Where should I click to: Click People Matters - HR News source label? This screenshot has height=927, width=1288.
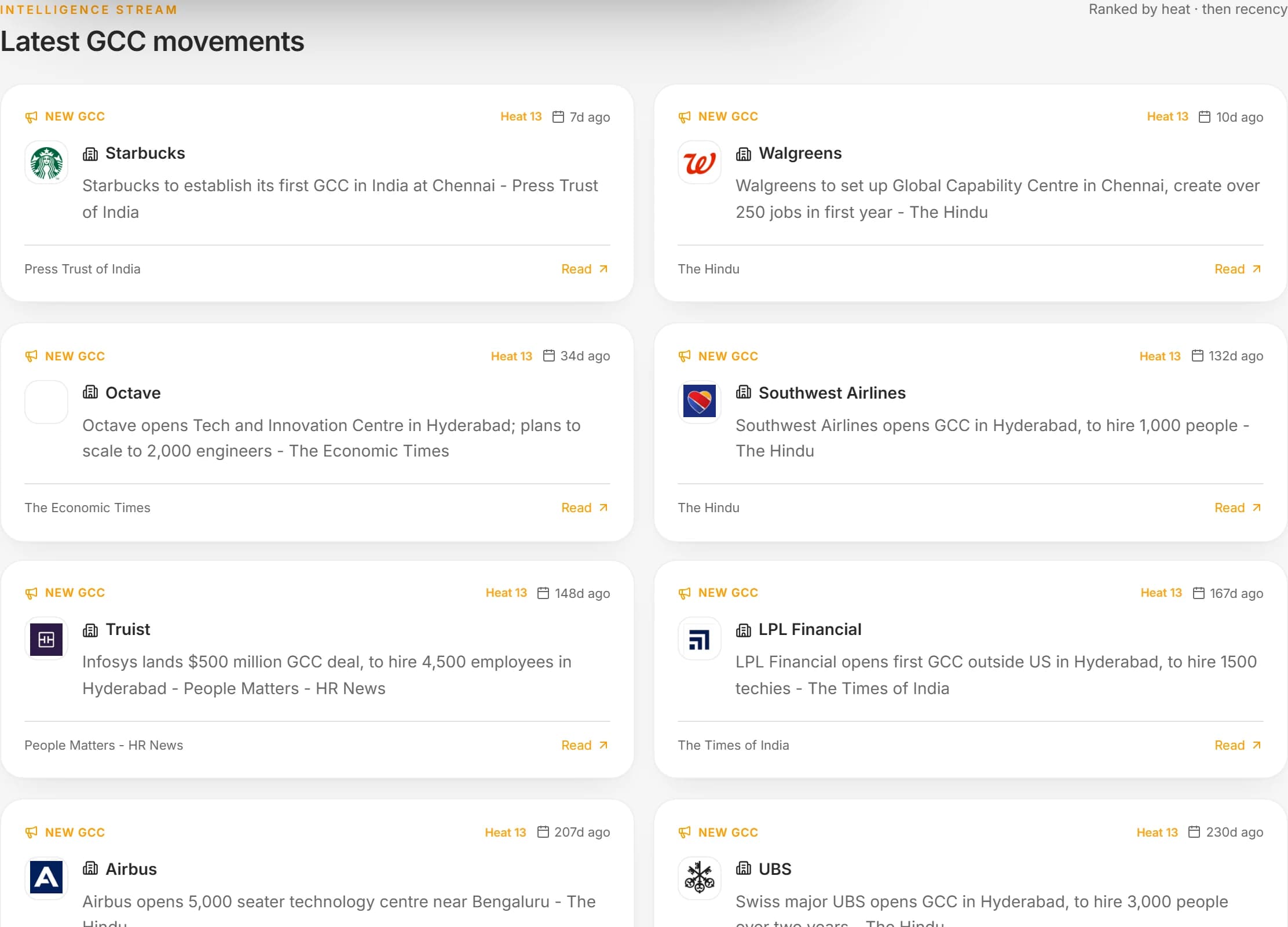[x=104, y=745]
